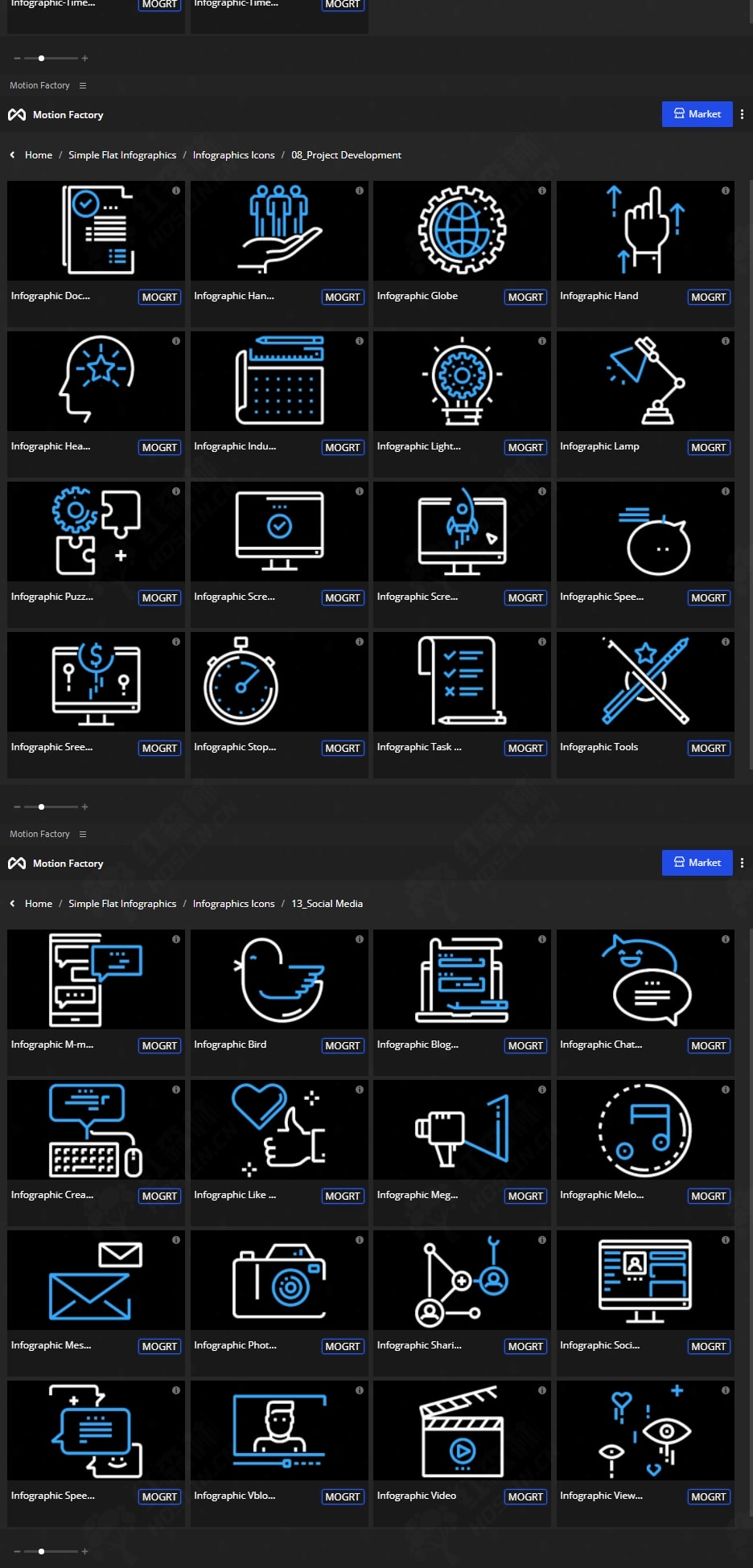Choose the Infographic Melody music note icon
Screen dimensions: 753x1568
(x=645, y=1129)
